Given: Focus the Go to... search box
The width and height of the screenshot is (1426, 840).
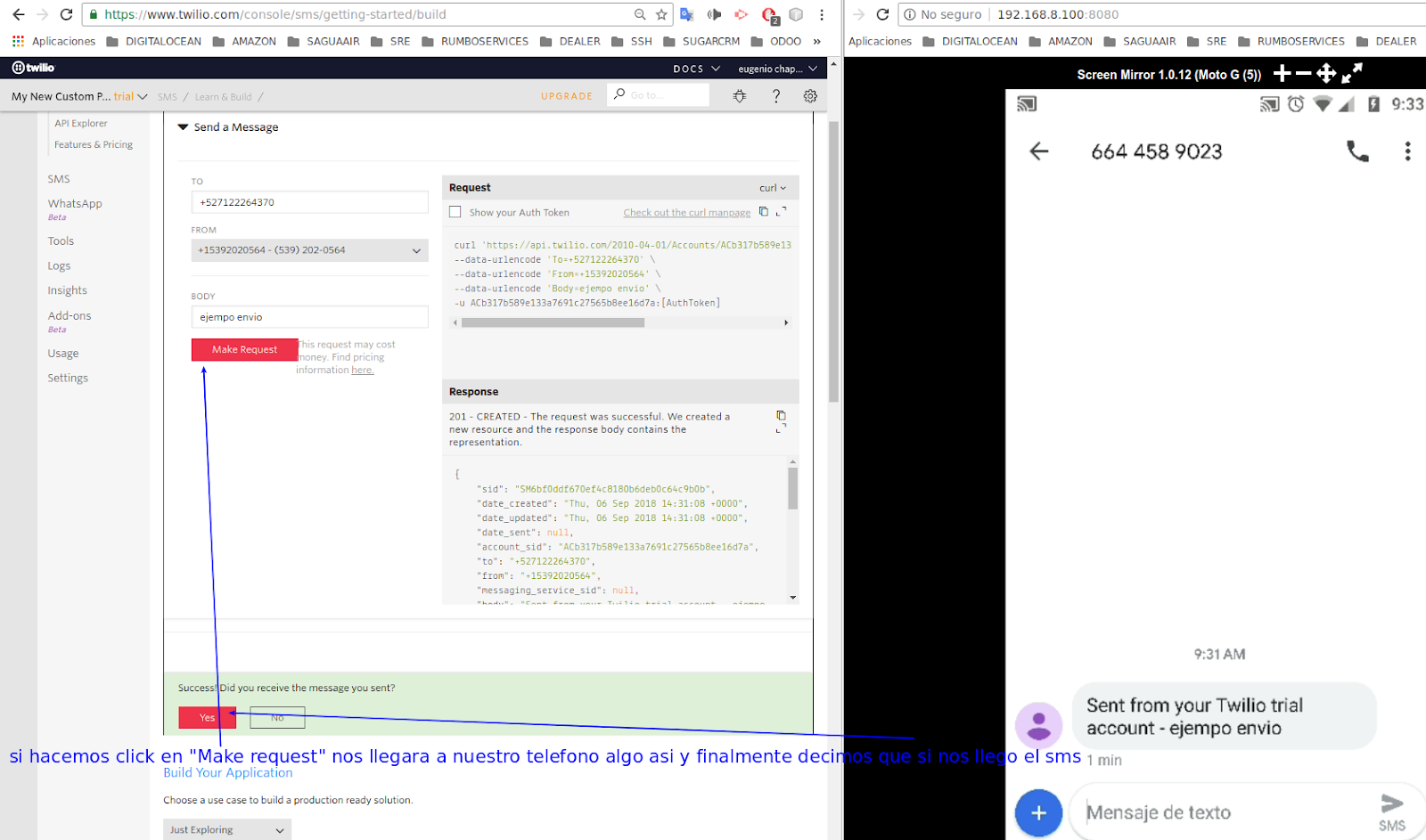Looking at the screenshot, I should tap(659, 95).
